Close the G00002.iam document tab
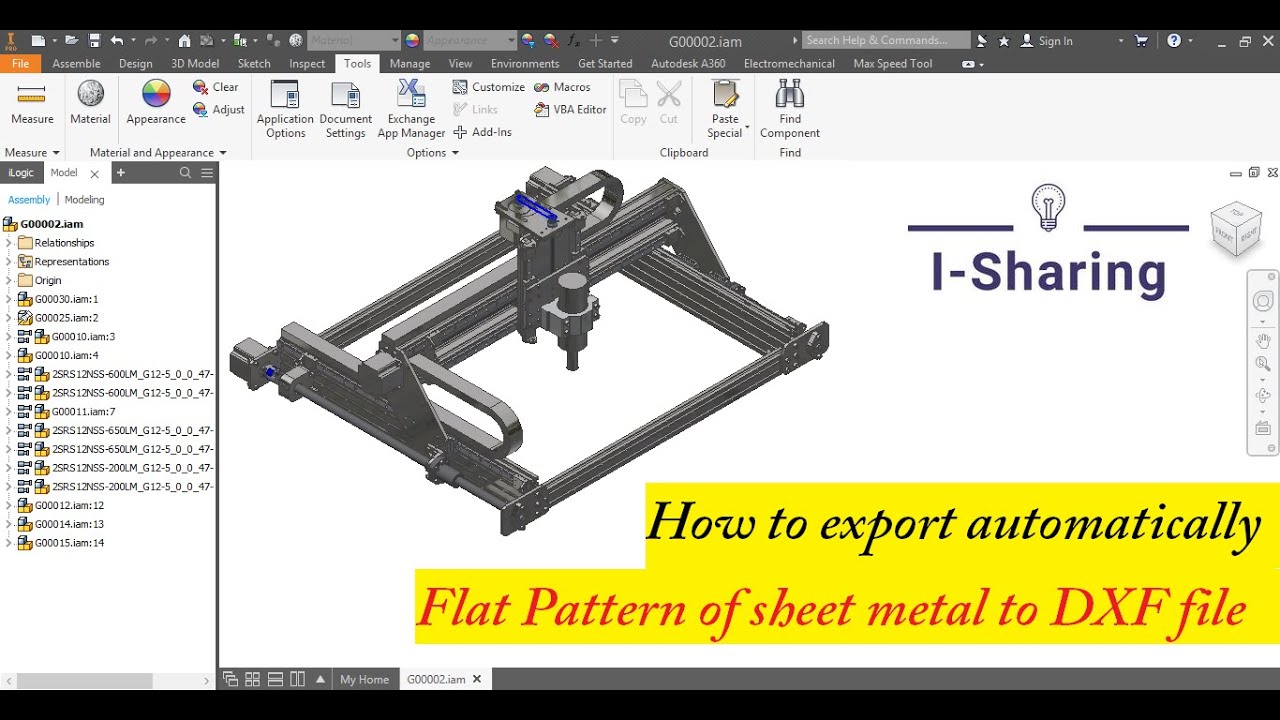 point(477,679)
